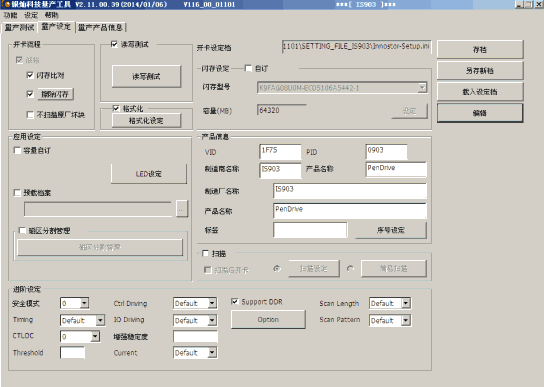This screenshot has height=387, width=544.
Task: Click the 扫描设定 button
Action: (314, 269)
